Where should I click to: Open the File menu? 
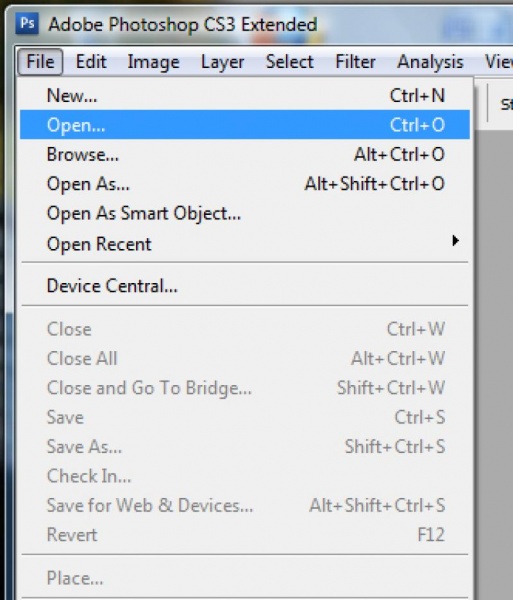tap(40, 62)
